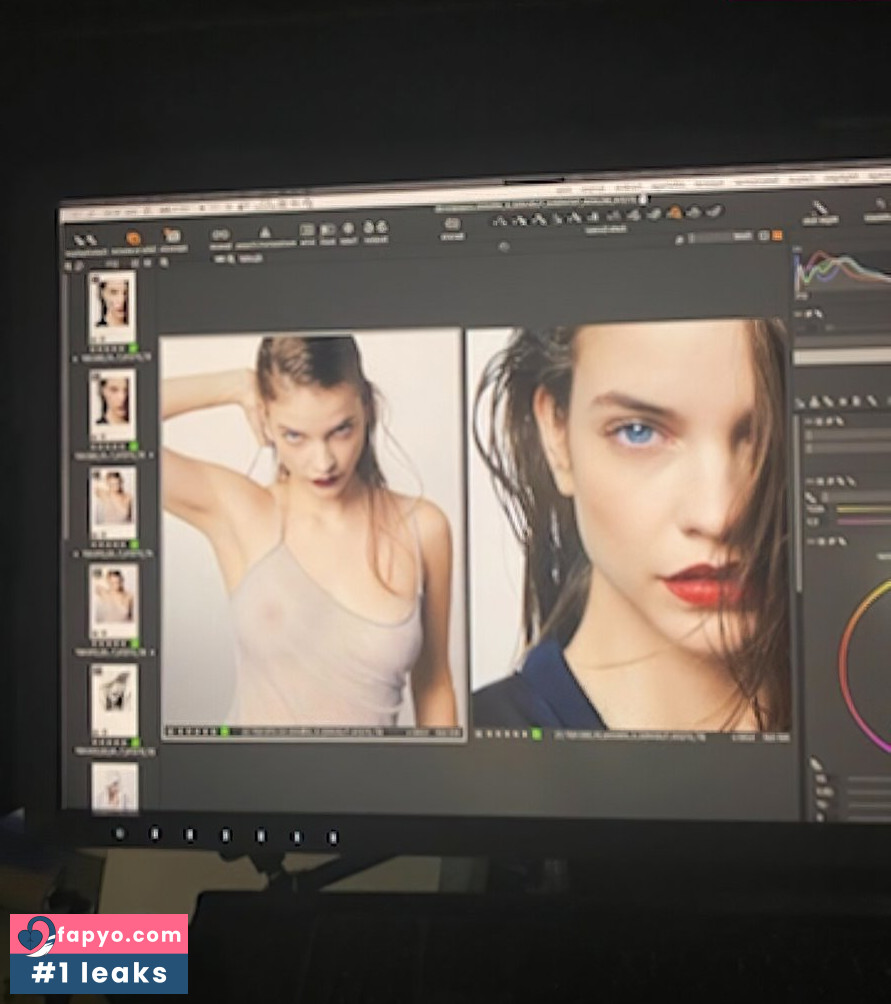This screenshot has height=1004, width=891.
Task: Select the left image in the main viewer
Action: tap(312, 528)
